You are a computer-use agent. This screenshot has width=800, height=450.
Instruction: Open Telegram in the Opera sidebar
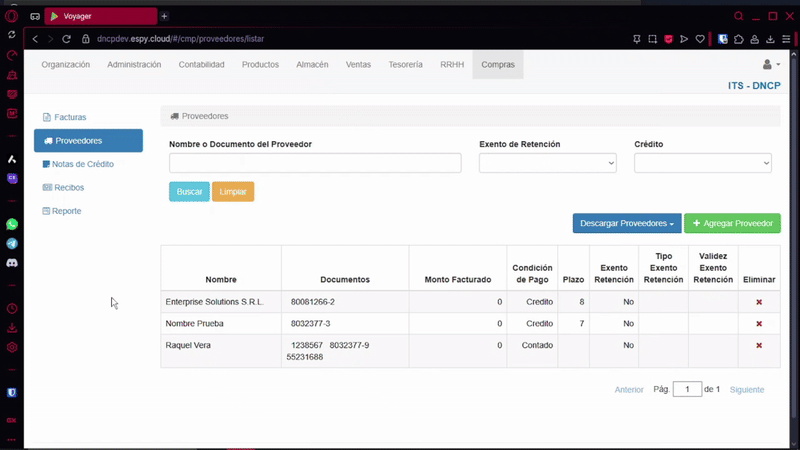pyautogui.click(x=12, y=243)
